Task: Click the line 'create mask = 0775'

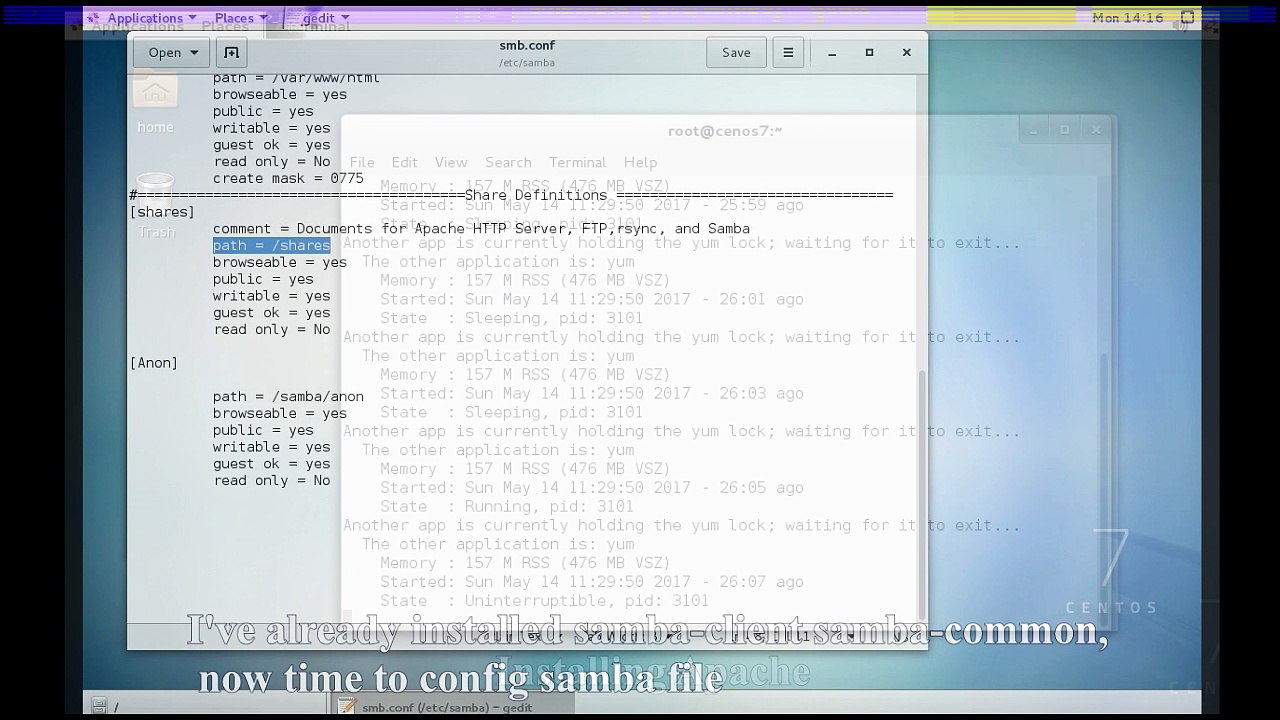Action: coord(288,178)
